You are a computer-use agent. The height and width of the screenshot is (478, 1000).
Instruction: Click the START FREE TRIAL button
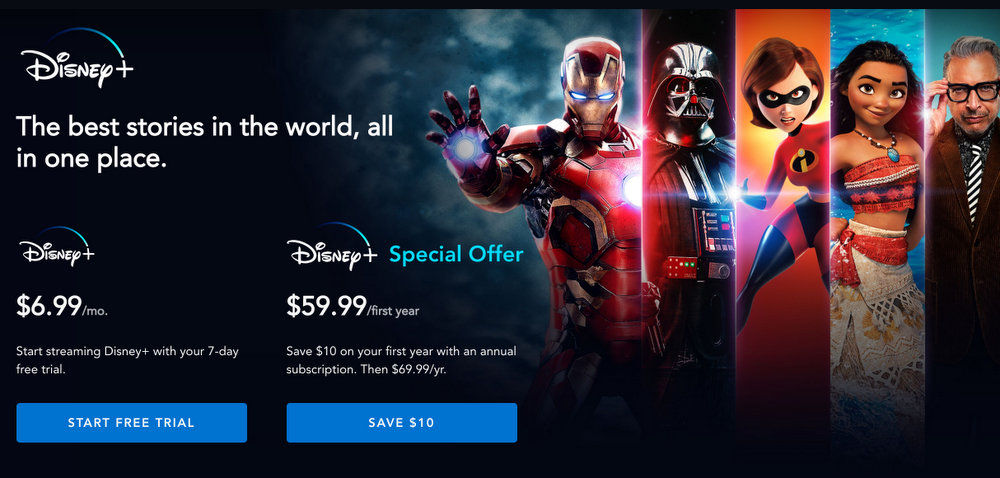click(x=131, y=423)
